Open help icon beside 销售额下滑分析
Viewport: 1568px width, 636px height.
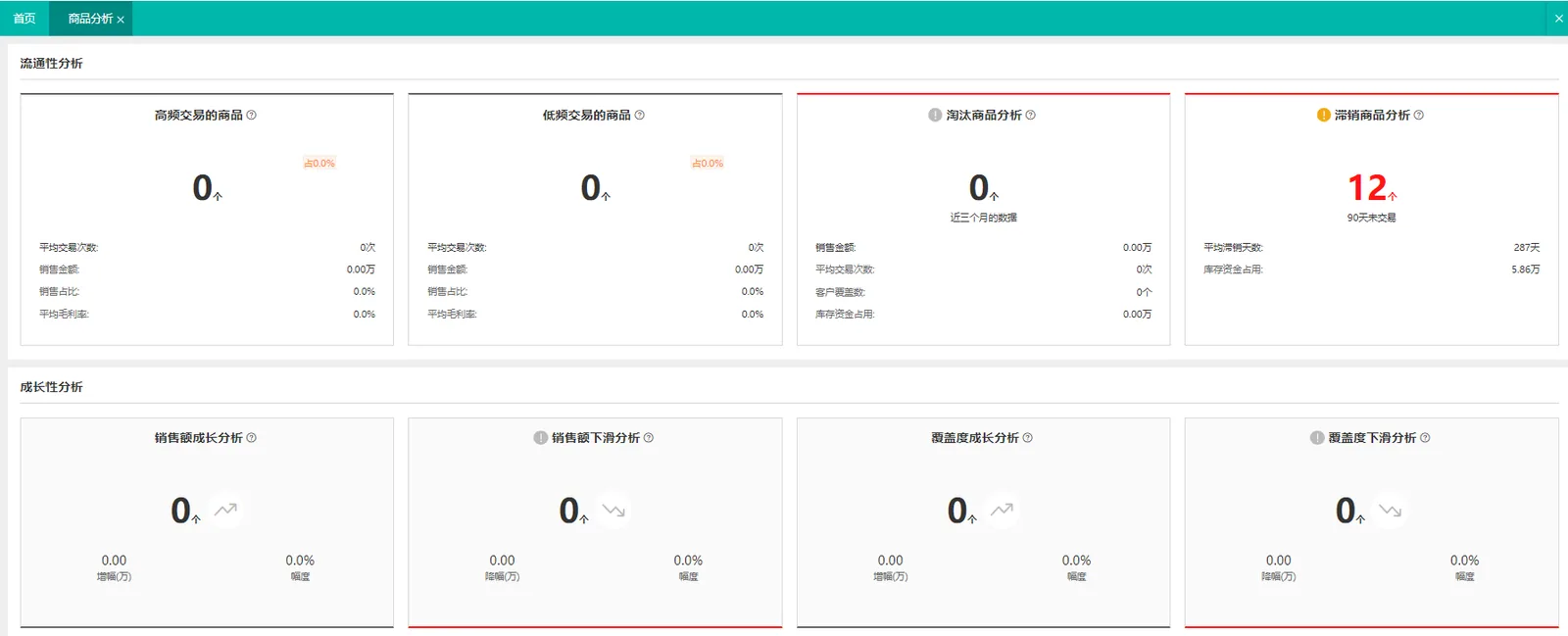coord(649,438)
